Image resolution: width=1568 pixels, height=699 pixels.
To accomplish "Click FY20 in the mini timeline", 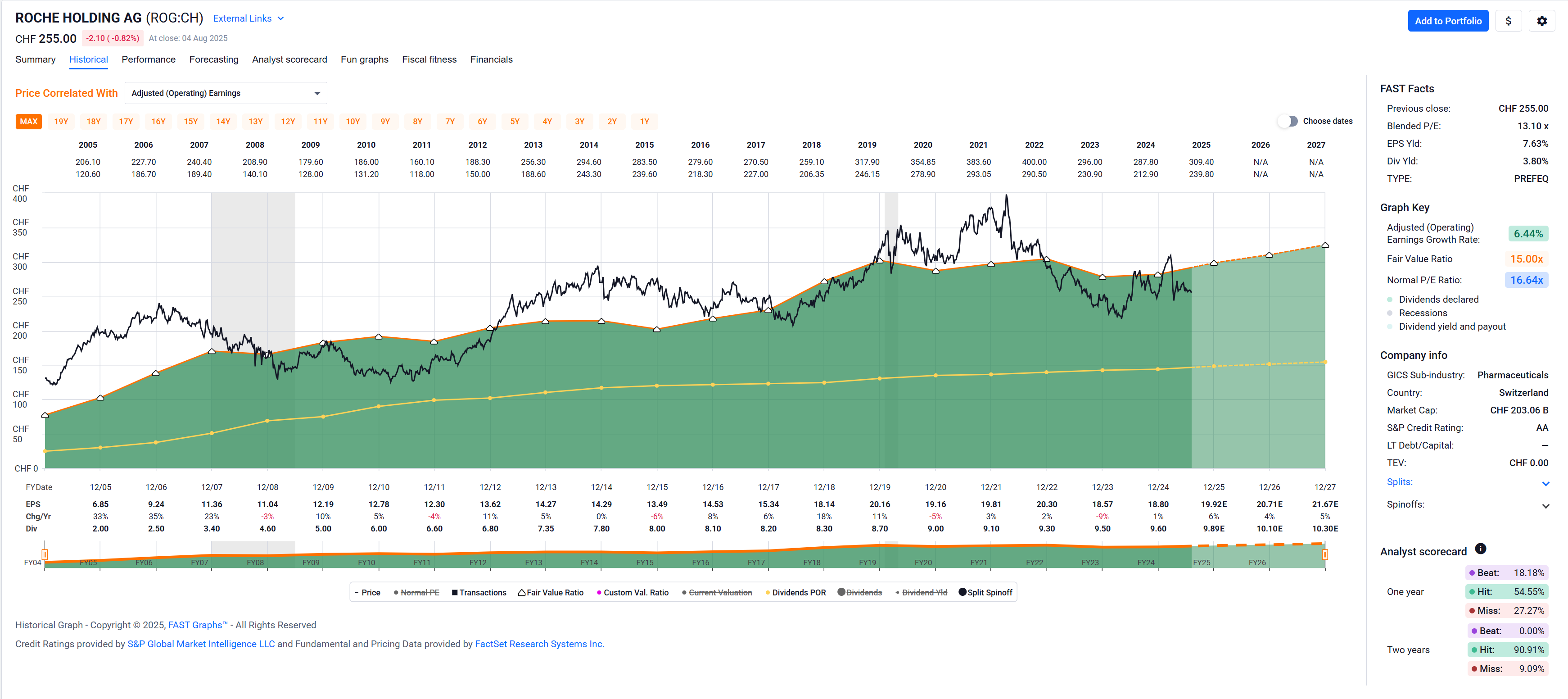I will click(x=923, y=563).
